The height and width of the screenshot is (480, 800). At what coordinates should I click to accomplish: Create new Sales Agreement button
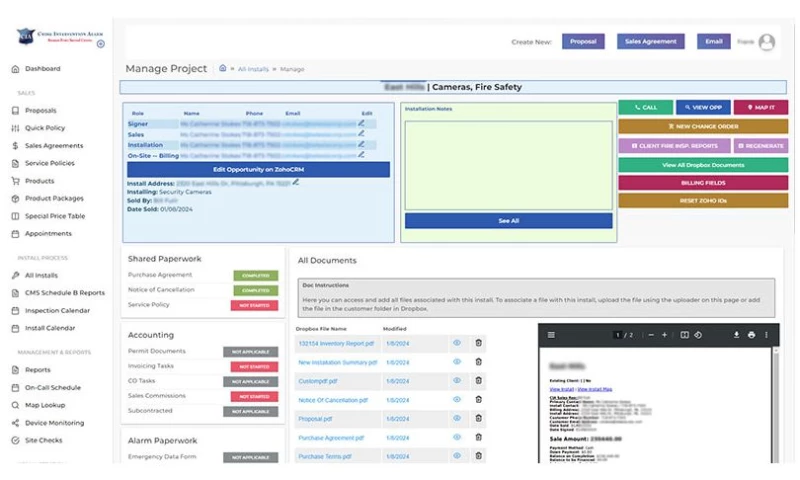pyautogui.click(x=651, y=42)
